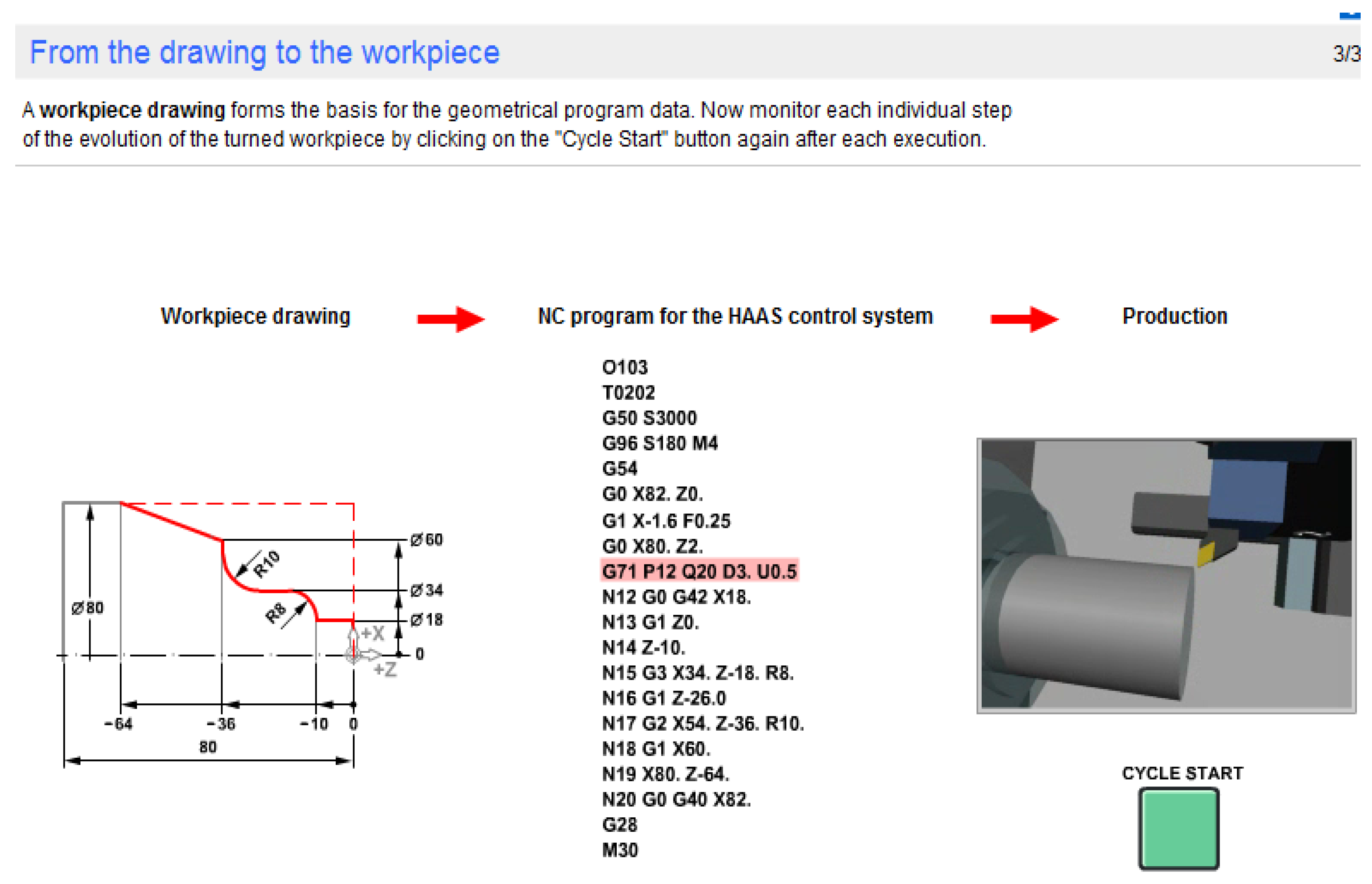This screenshot has width=1372, height=884.
Task: Select the O103 program number line
Action: [x=625, y=368]
